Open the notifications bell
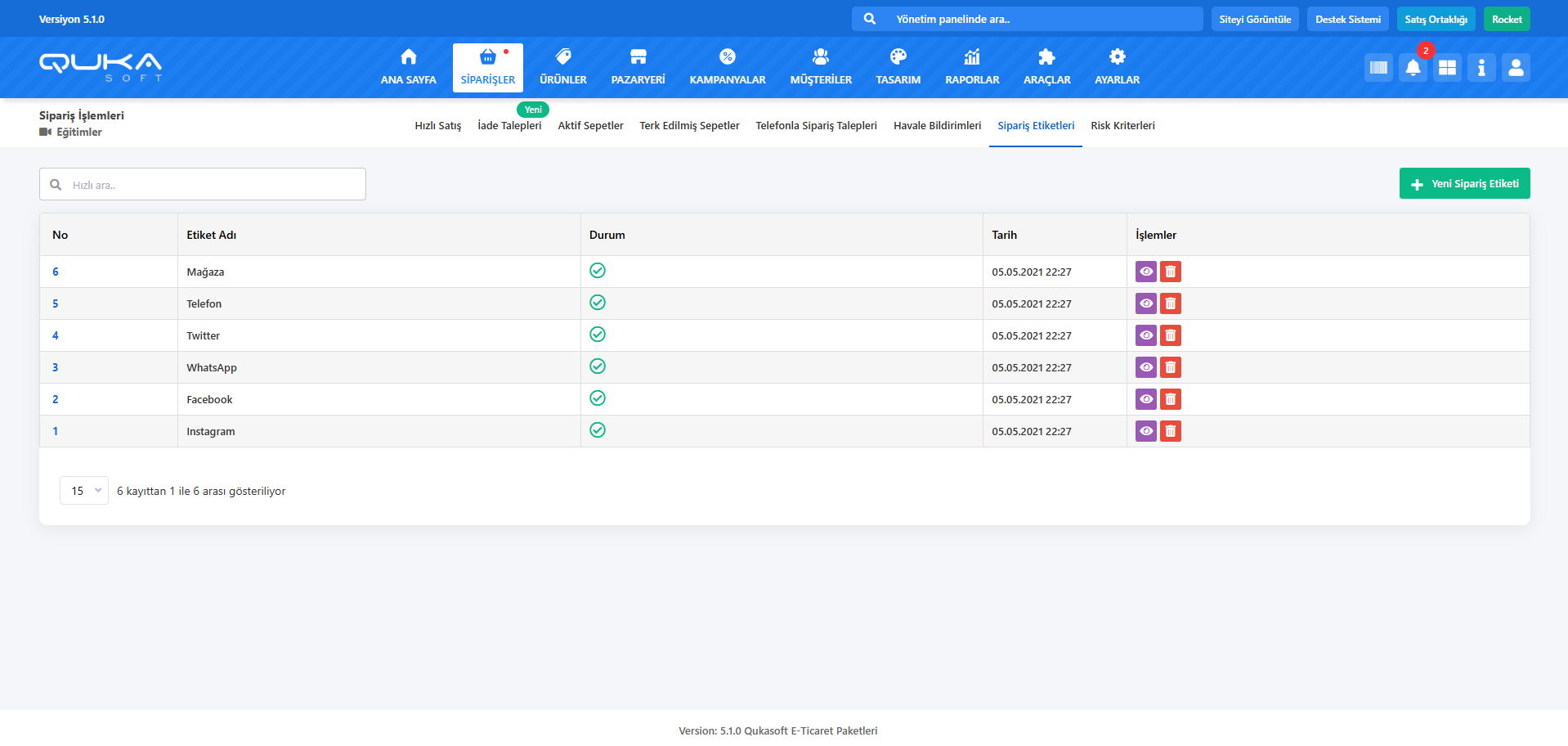Image resolution: width=1568 pixels, height=746 pixels. 1413,68
